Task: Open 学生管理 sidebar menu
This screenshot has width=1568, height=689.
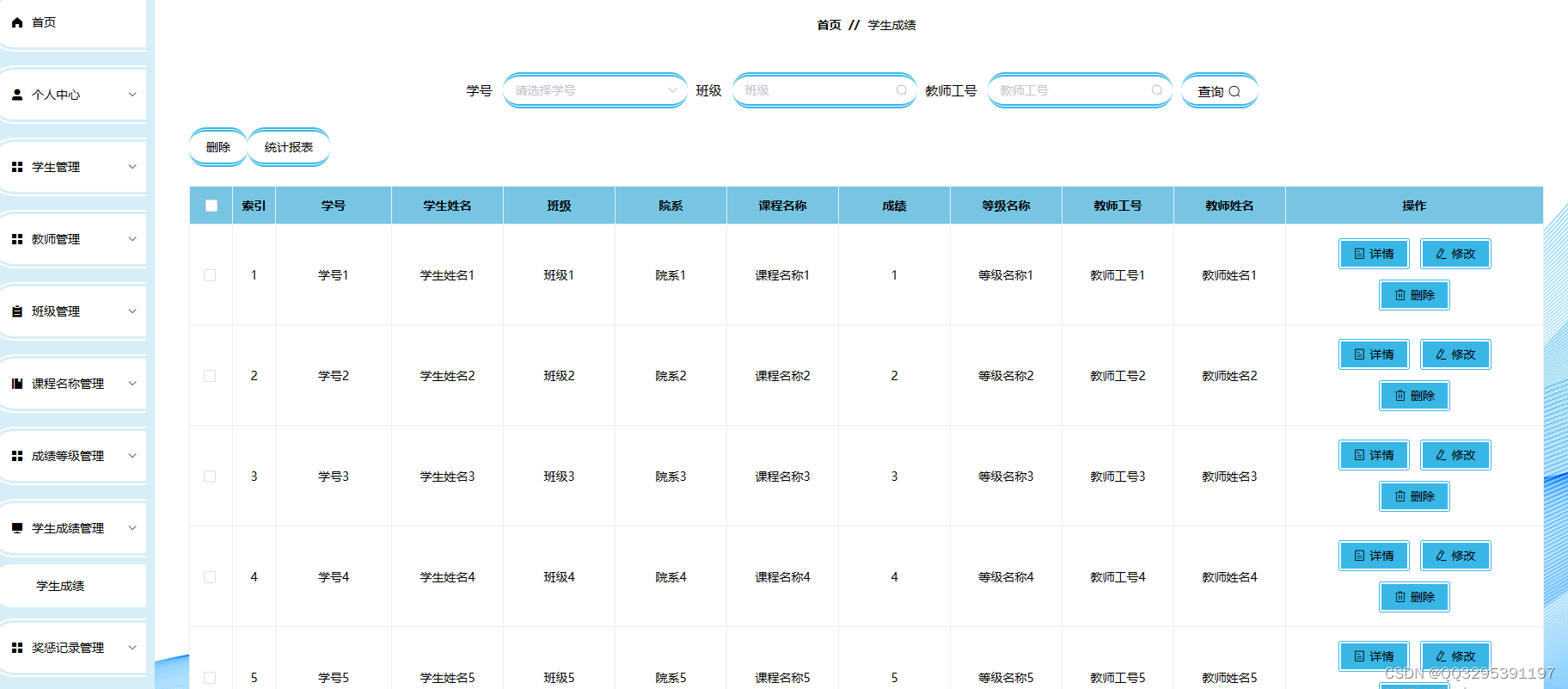Action: click(x=73, y=167)
